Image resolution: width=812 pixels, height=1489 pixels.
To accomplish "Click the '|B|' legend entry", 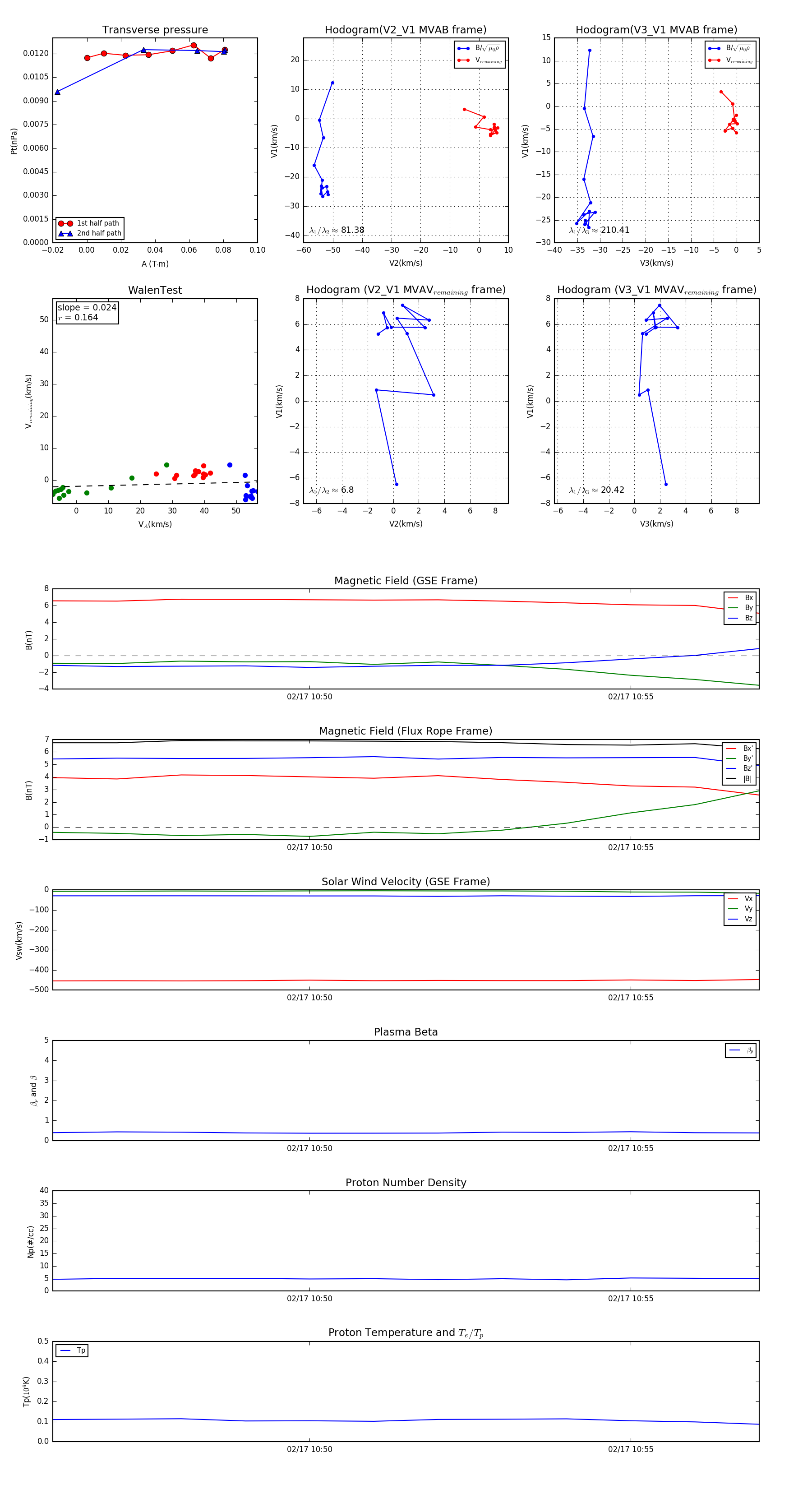I will click(x=739, y=779).
